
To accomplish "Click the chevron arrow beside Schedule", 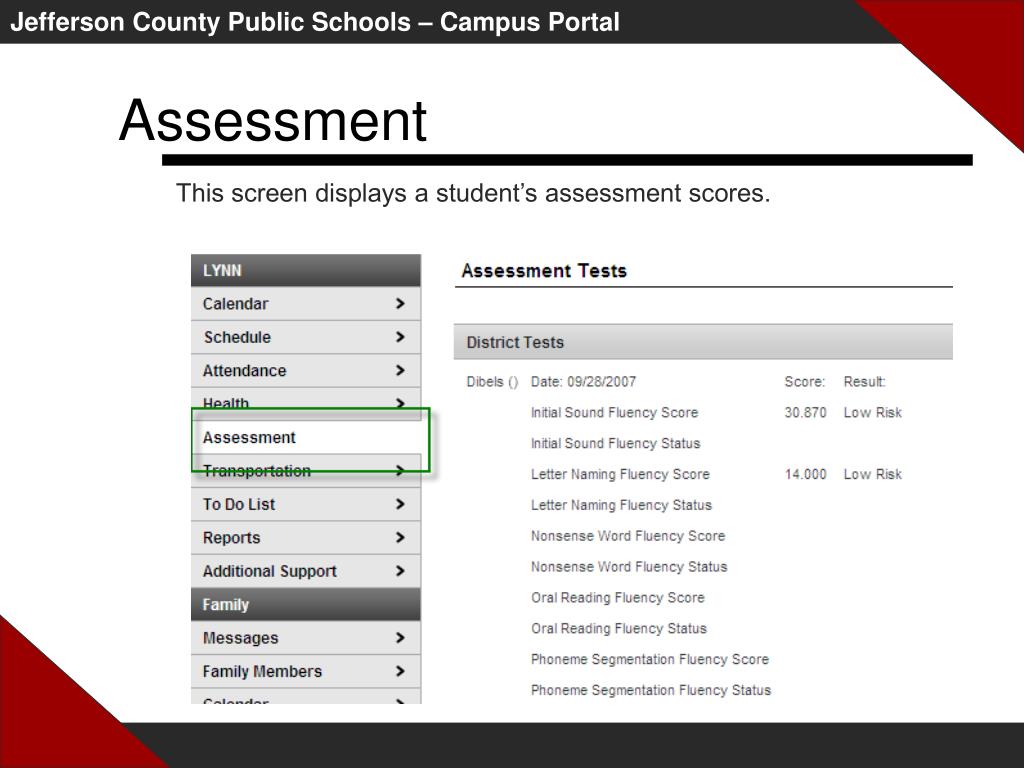I will 400,337.
